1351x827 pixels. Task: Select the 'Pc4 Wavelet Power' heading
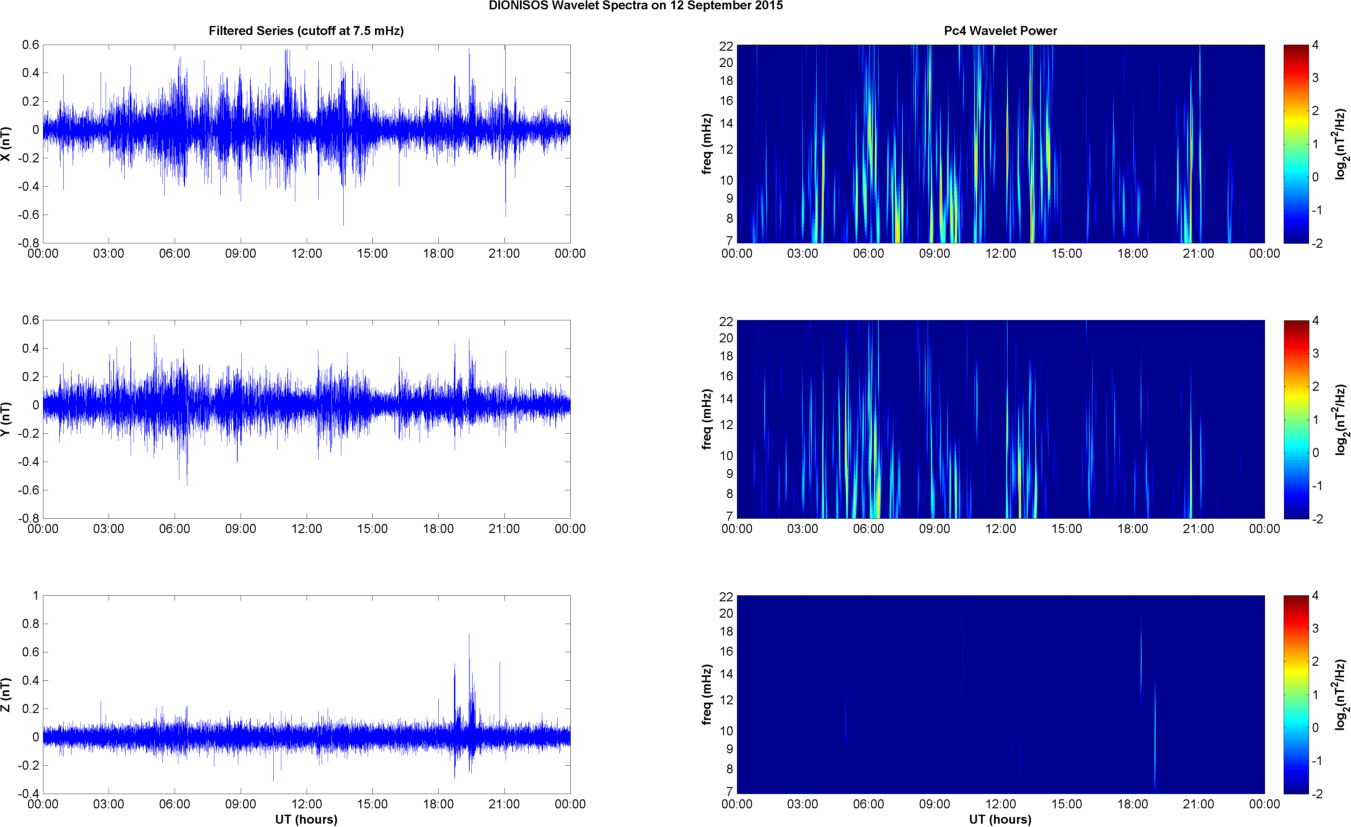pyautogui.click(x=1001, y=31)
